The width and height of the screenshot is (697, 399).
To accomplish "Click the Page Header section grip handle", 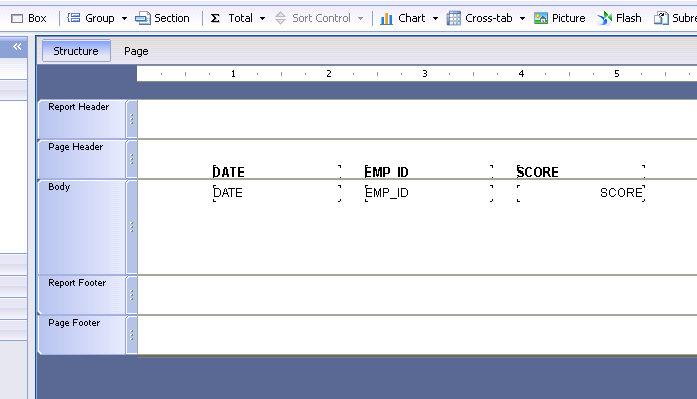I will 132,159.
